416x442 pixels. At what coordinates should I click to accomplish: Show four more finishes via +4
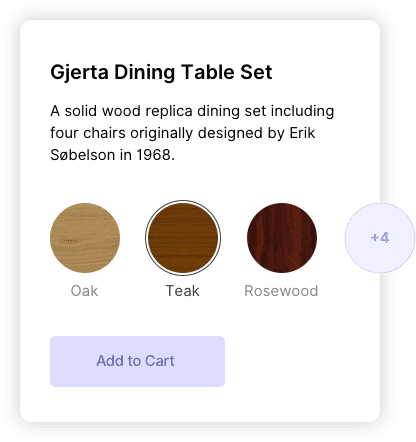tap(380, 238)
